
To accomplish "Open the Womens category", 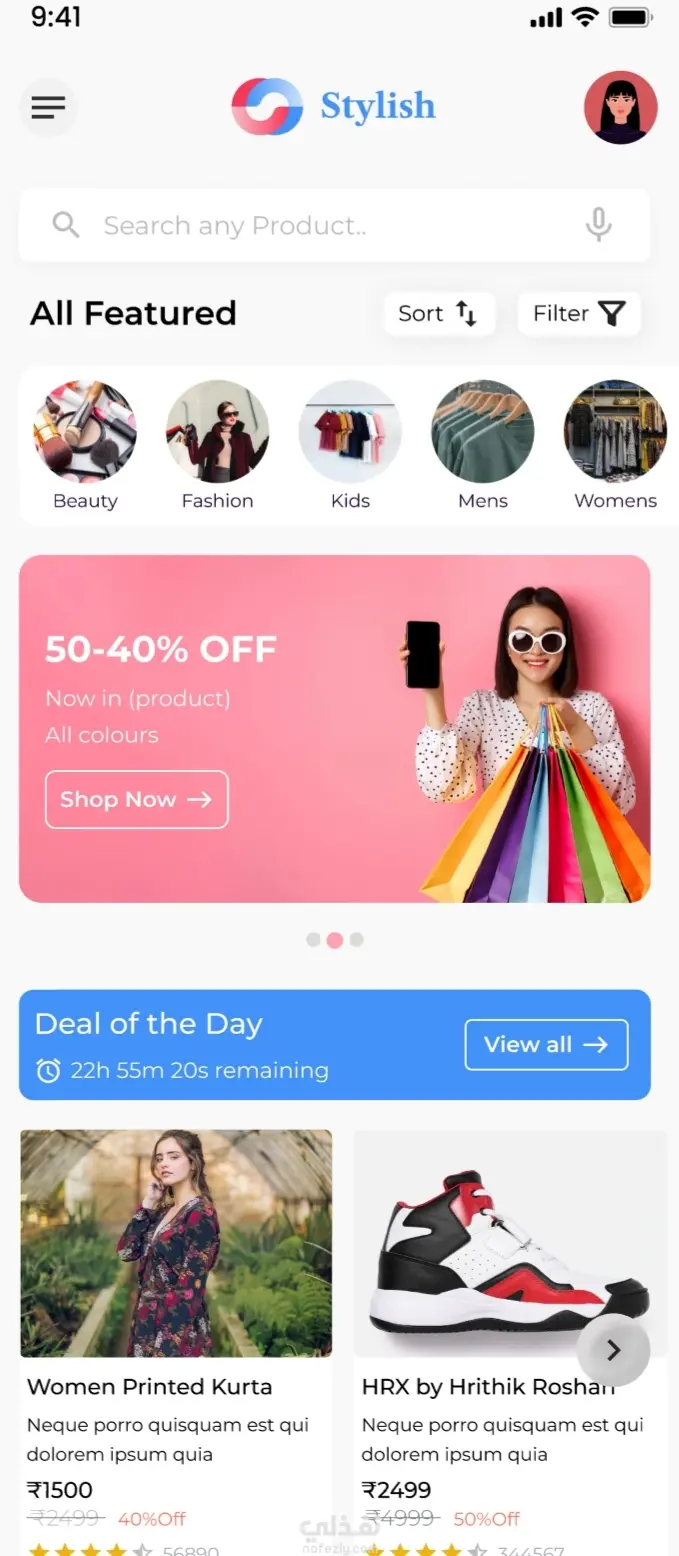I will tap(615, 446).
